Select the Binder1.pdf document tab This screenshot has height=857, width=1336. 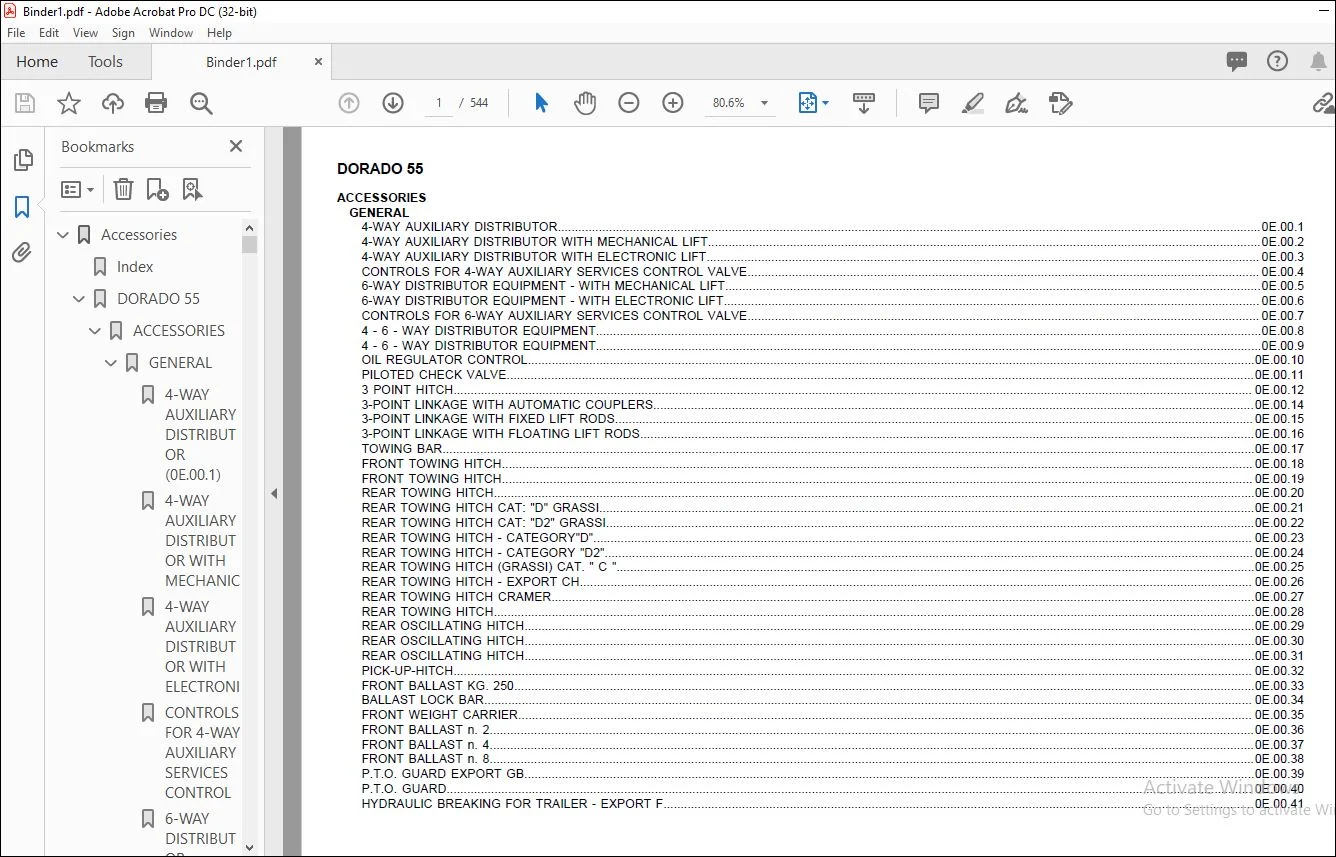[x=241, y=62]
